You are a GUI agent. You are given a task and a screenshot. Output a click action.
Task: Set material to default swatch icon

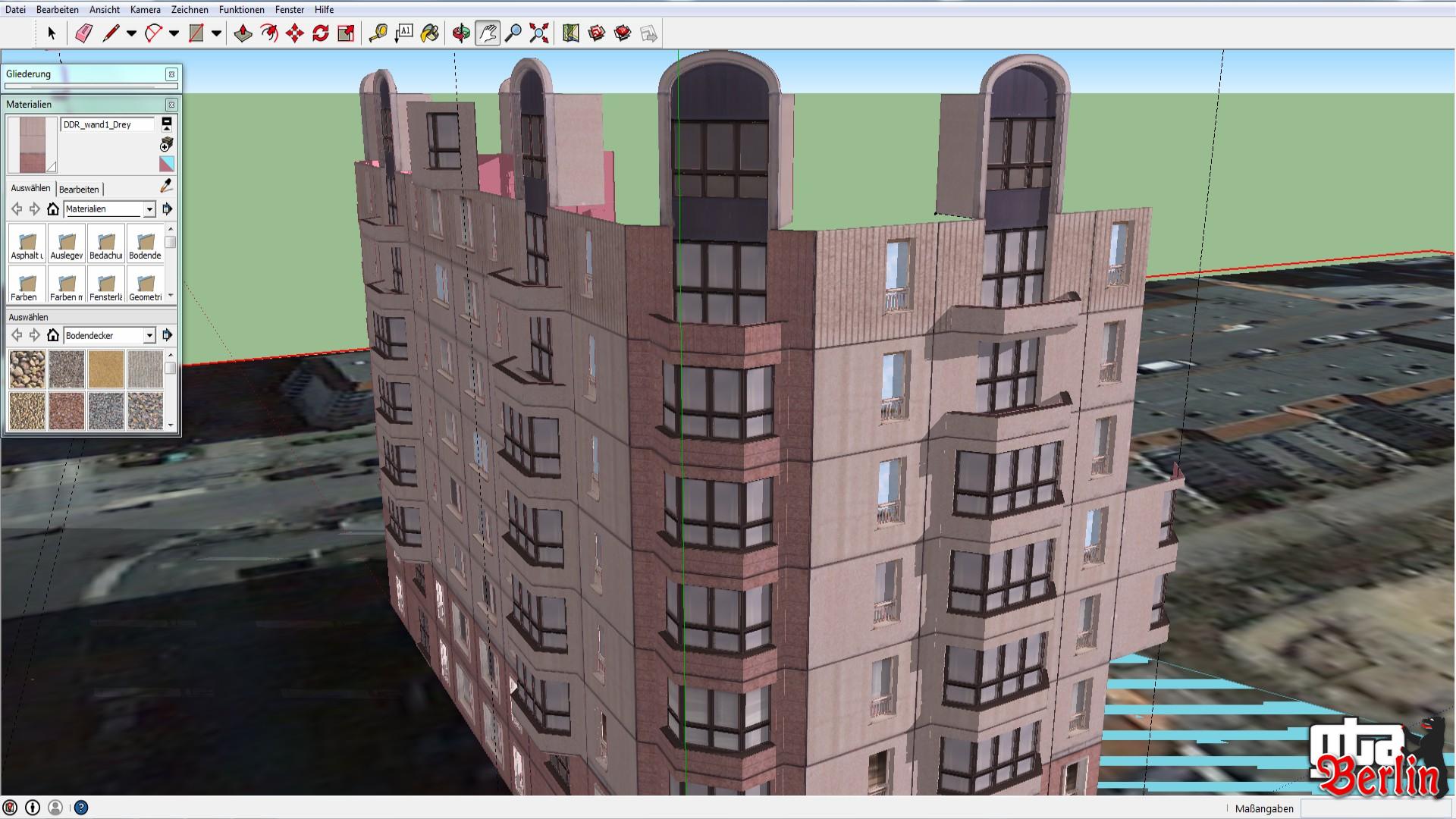pyautogui.click(x=167, y=164)
